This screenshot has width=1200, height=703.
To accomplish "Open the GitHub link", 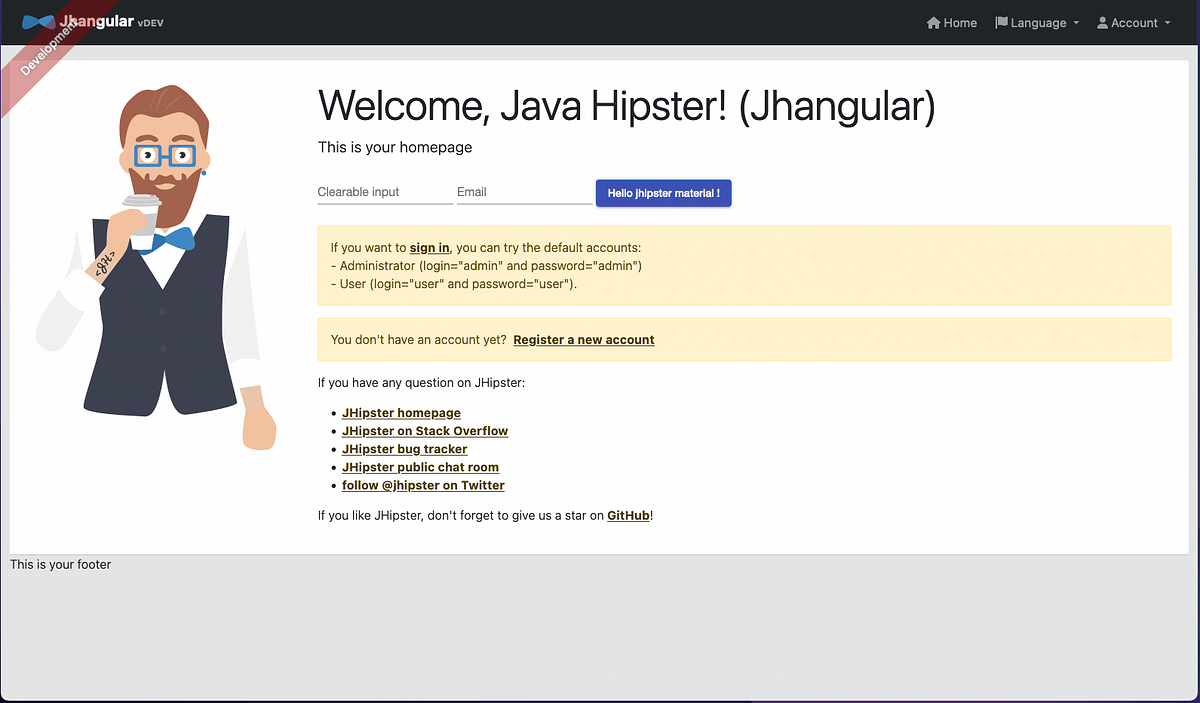I will [629, 516].
